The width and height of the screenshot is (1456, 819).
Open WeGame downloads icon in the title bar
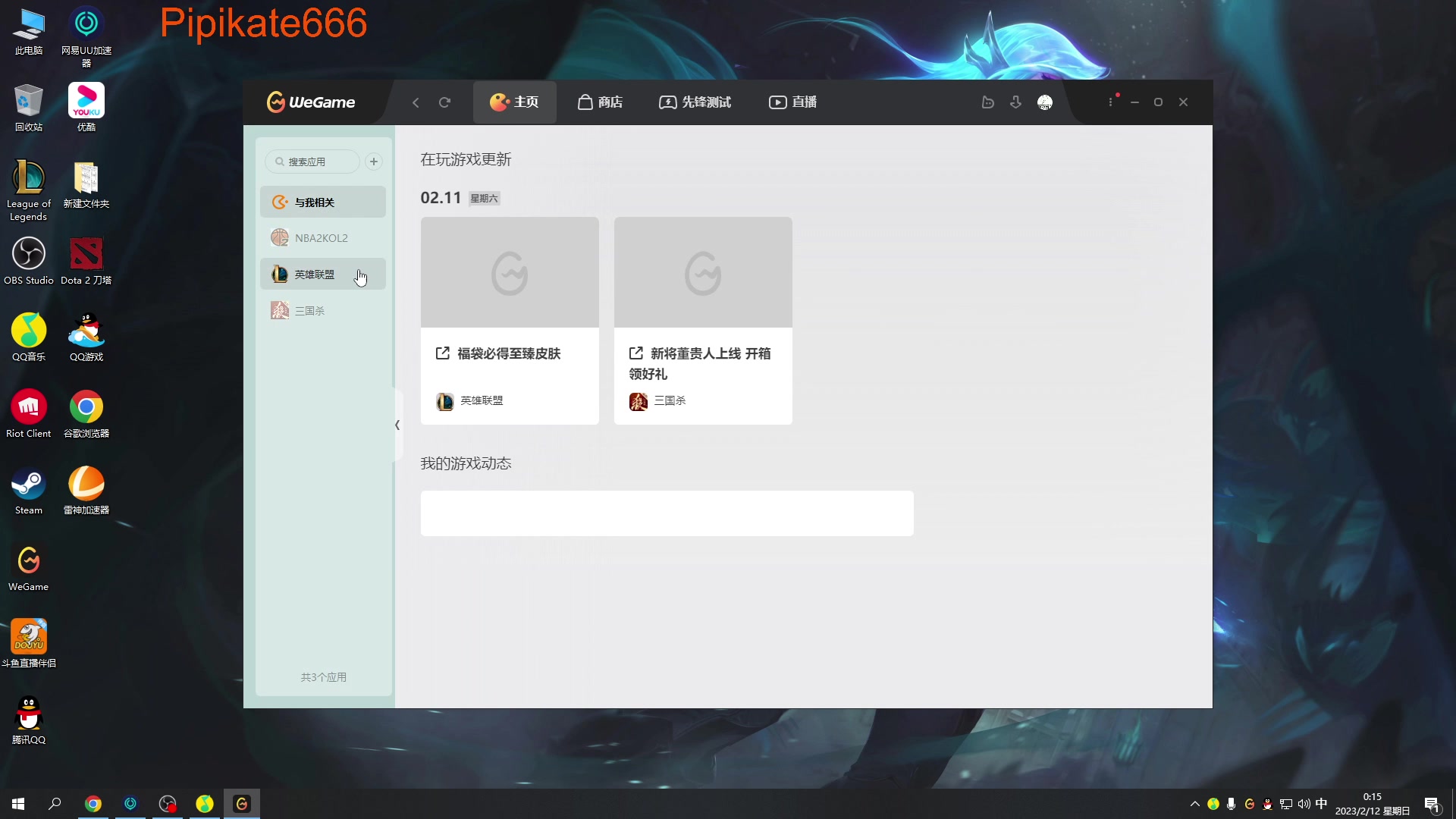pos(1016,102)
